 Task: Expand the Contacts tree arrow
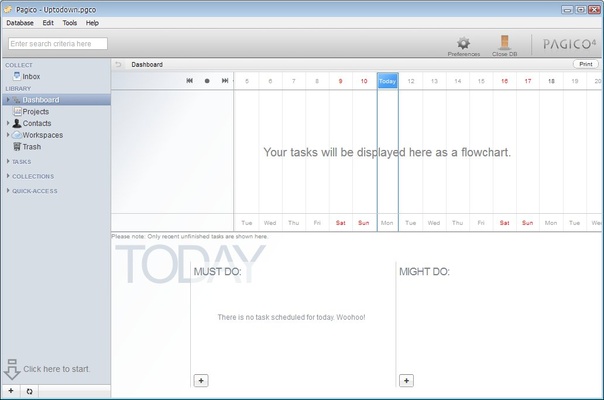pos(8,123)
